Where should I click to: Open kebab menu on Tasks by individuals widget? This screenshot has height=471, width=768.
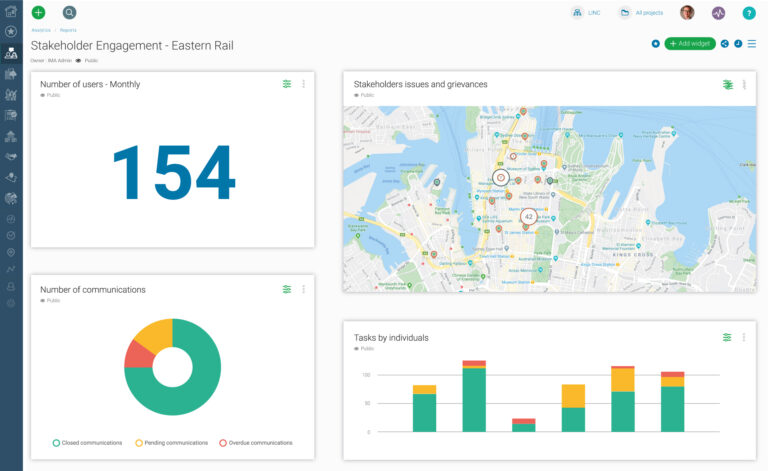(743, 338)
